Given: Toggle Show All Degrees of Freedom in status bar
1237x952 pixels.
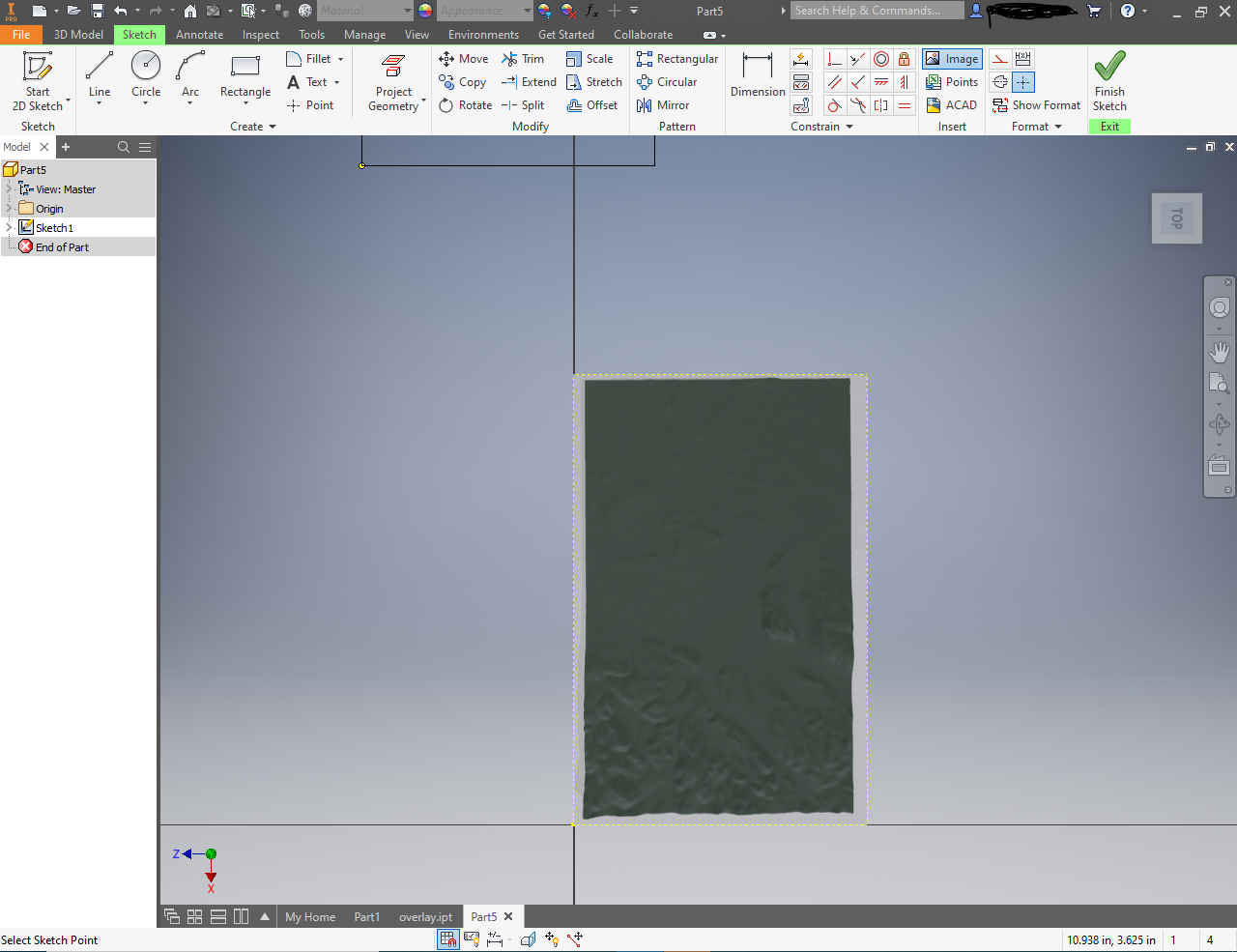Looking at the screenshot, I should click(552, 938).
